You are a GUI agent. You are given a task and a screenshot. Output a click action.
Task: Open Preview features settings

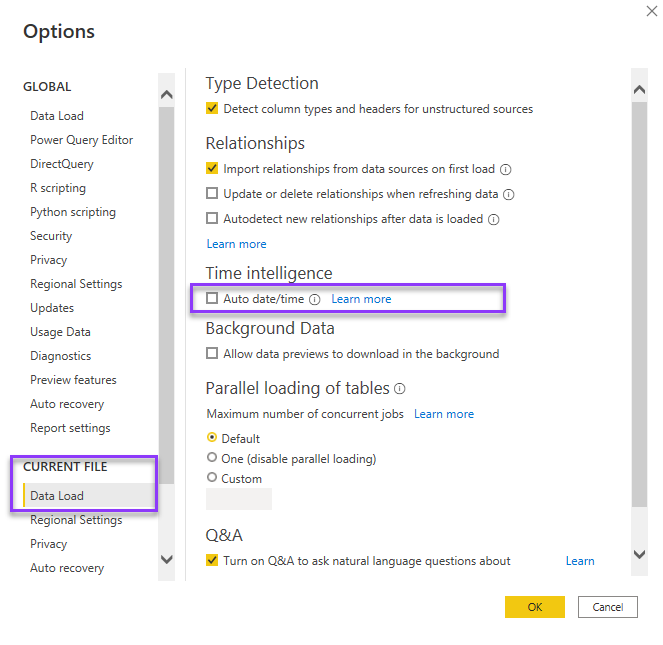click(x=73, y=380)
